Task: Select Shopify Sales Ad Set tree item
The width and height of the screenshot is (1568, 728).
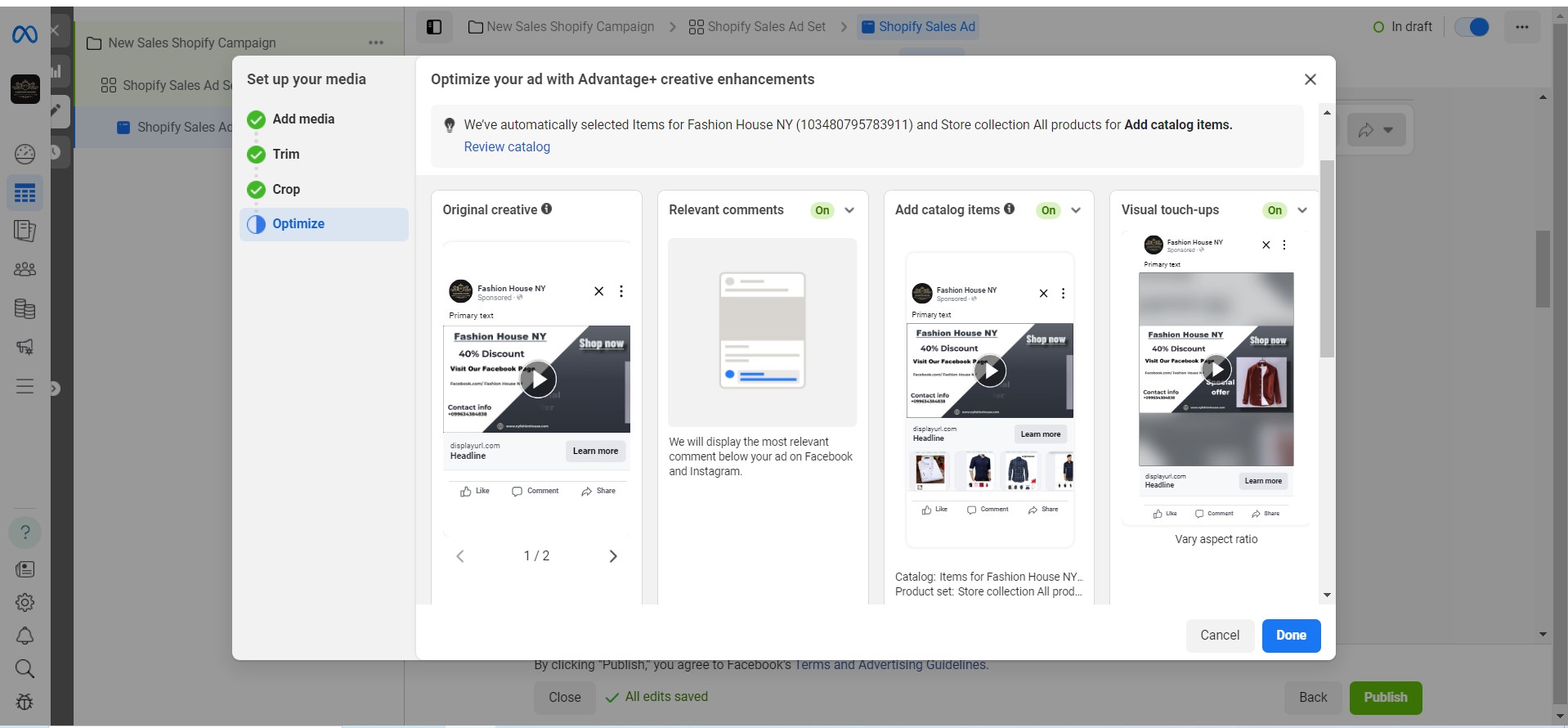Action: coord(166,85)
